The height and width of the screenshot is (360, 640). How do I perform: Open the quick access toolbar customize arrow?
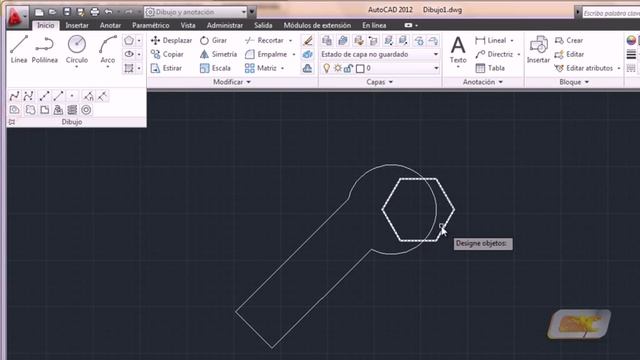pyautogui.click(x=252, y=12)
